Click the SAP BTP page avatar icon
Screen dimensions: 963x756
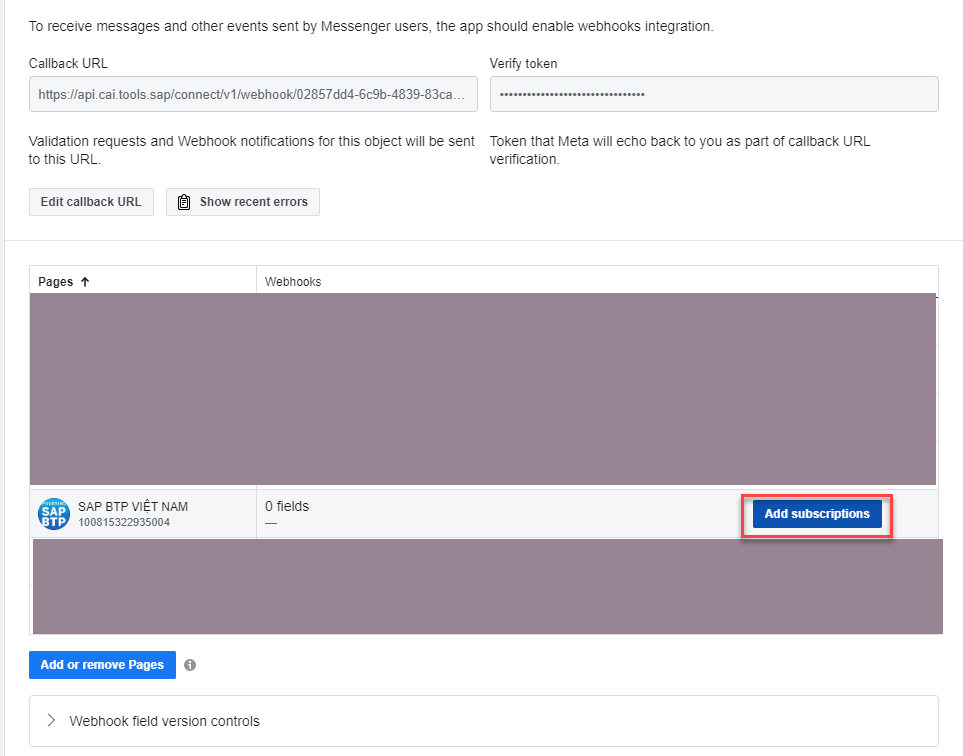53,514
